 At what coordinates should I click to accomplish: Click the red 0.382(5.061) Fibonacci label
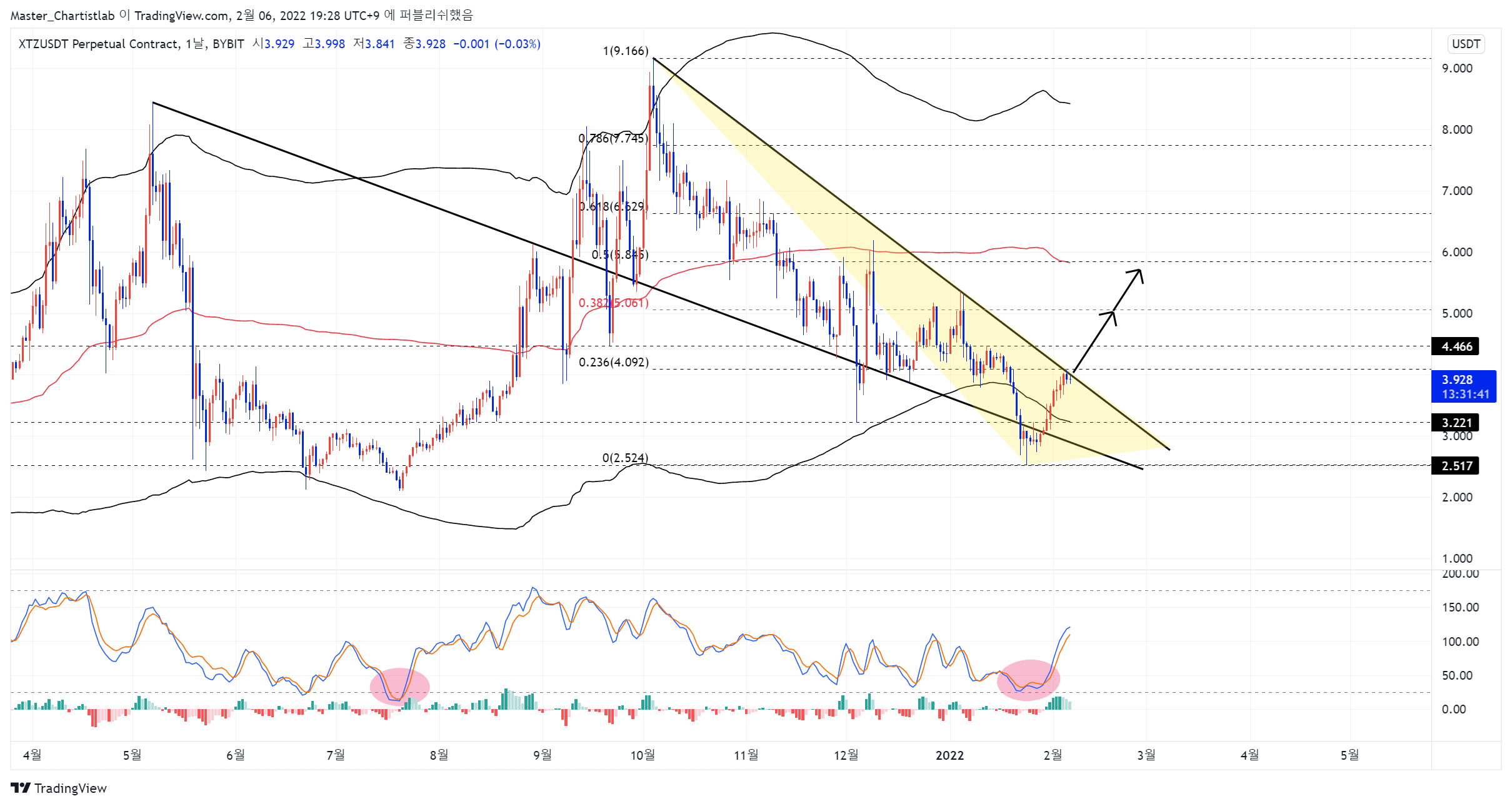click(614, 303)
